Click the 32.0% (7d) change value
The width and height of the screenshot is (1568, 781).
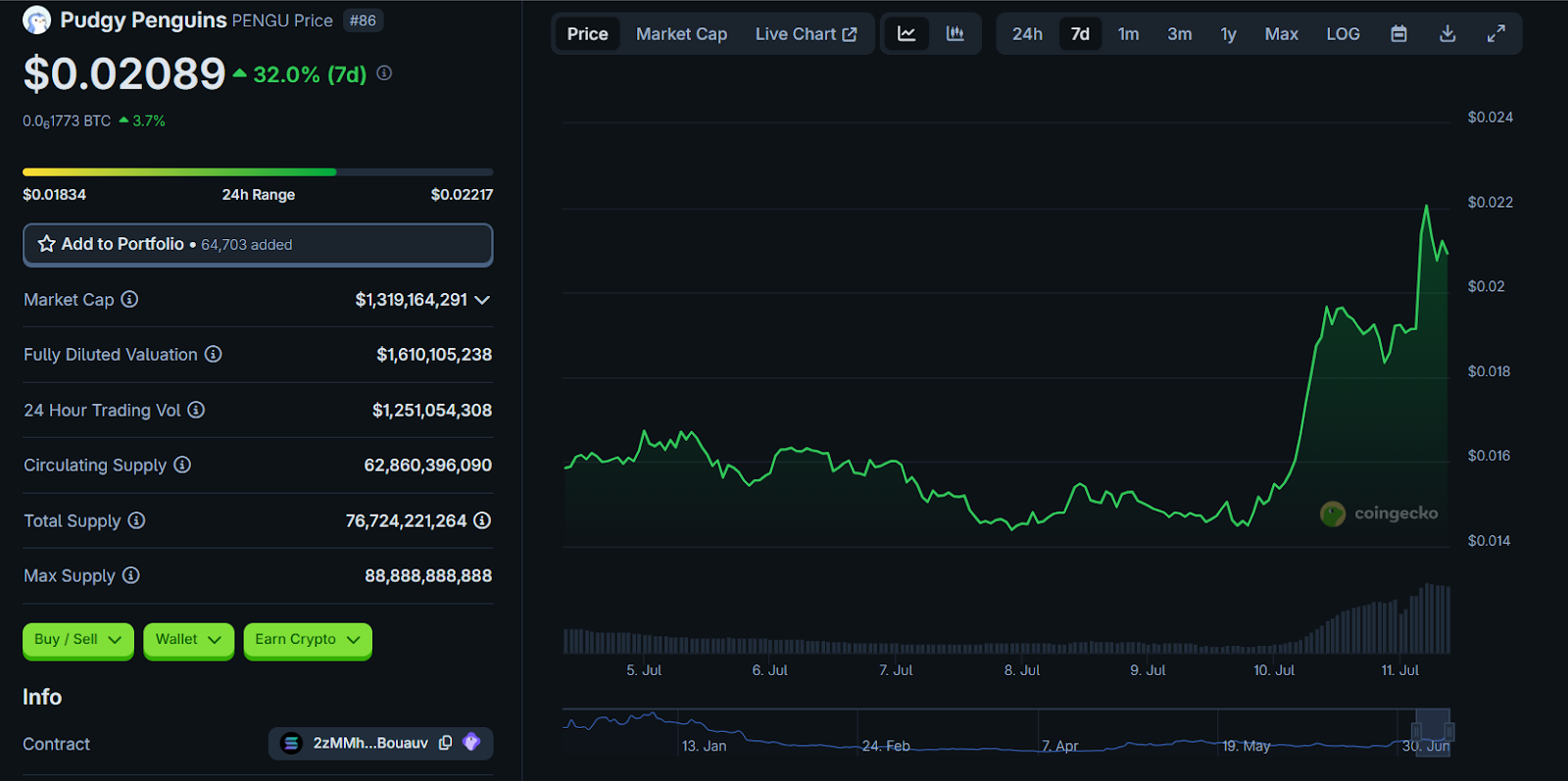[310, 74]
